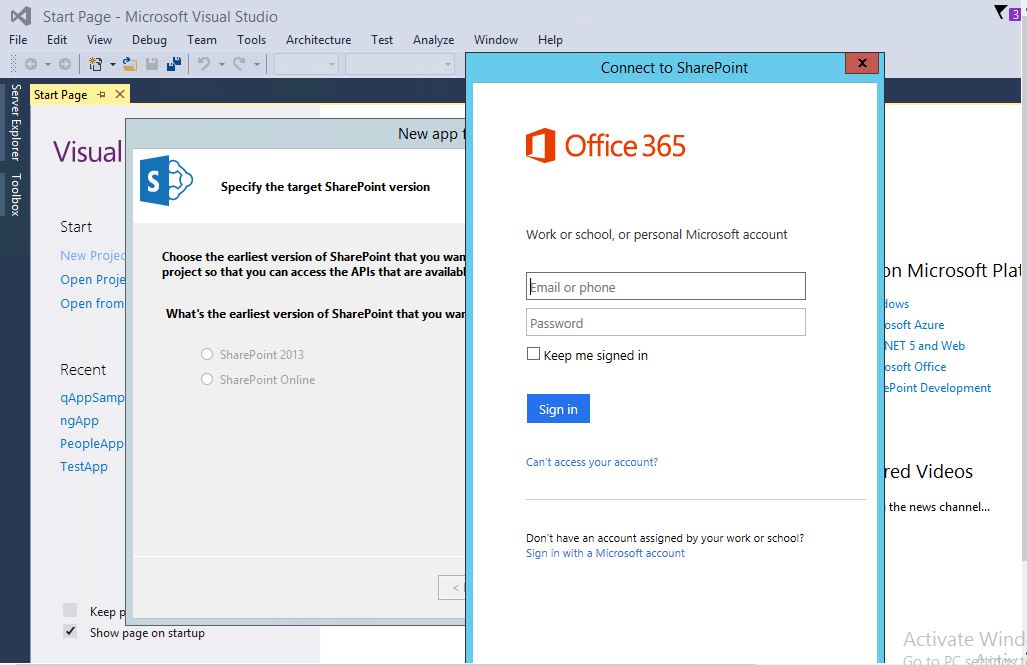Click the Previous button in wizard
This screenshot has width=1027, height=665.
click(452, 588)
